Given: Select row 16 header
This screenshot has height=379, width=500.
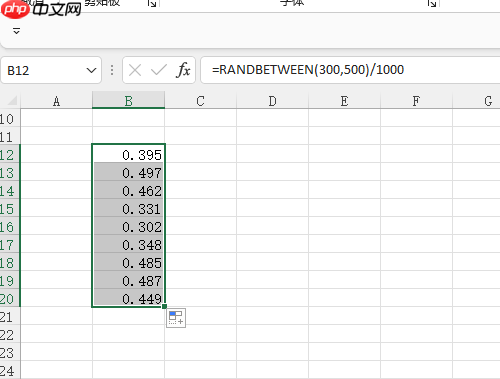Looking at the screenshot, I should [x=9, y=227].
